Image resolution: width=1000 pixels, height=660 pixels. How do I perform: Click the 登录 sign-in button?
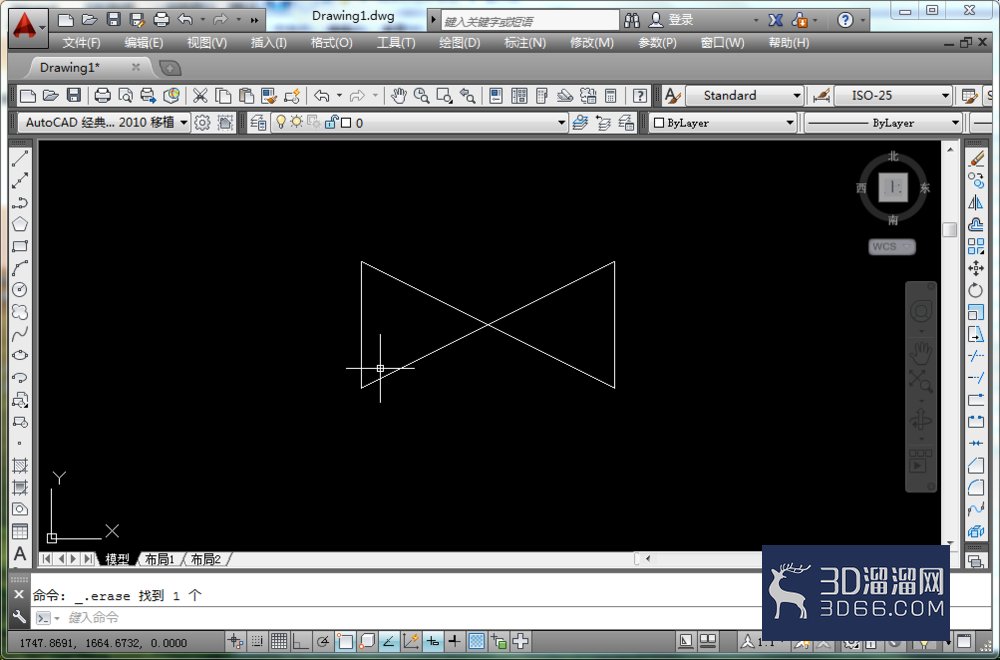pos(672,20)
